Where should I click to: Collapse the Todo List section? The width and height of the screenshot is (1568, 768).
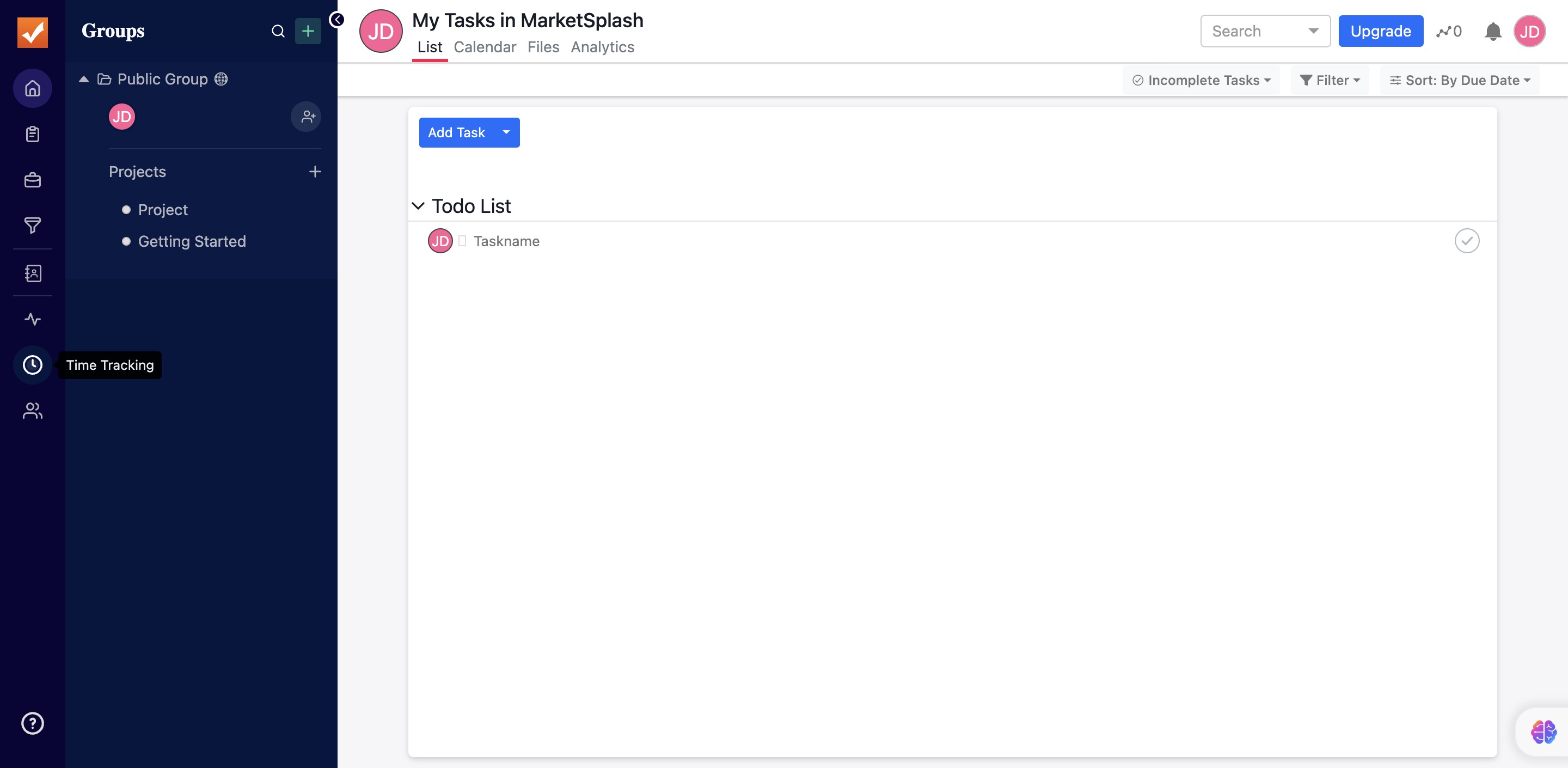[x=418, y=206]
